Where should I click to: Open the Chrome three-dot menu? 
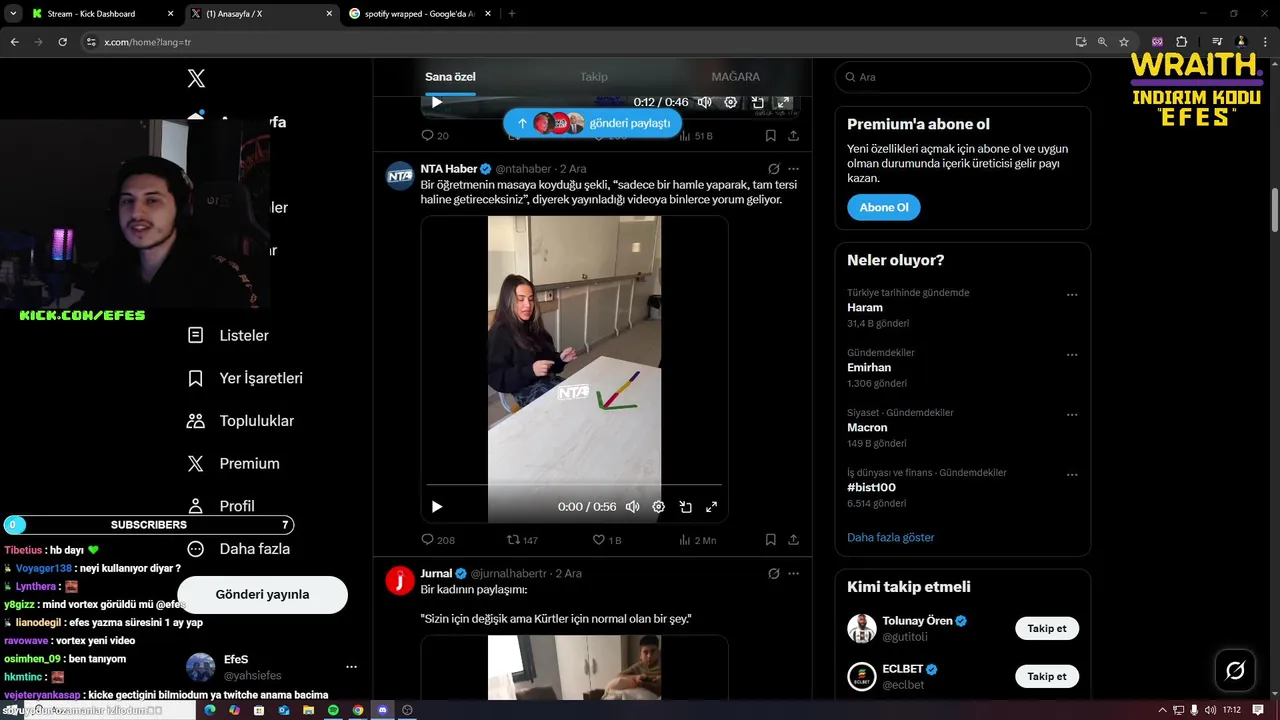point(1265,42)
